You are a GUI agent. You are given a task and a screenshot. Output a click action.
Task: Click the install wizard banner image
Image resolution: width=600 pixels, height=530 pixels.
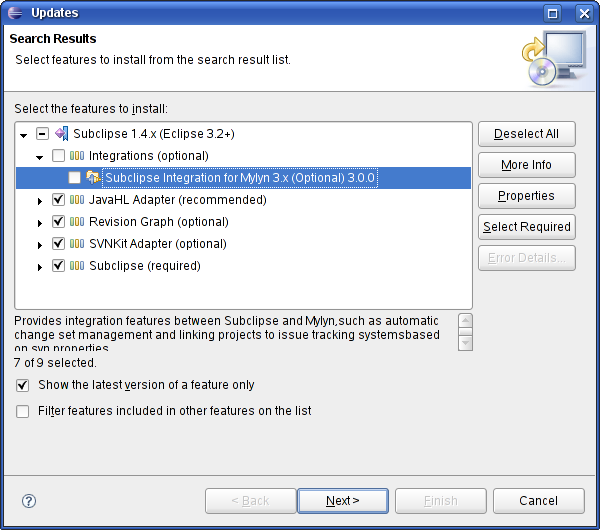(x=554, y=58)
